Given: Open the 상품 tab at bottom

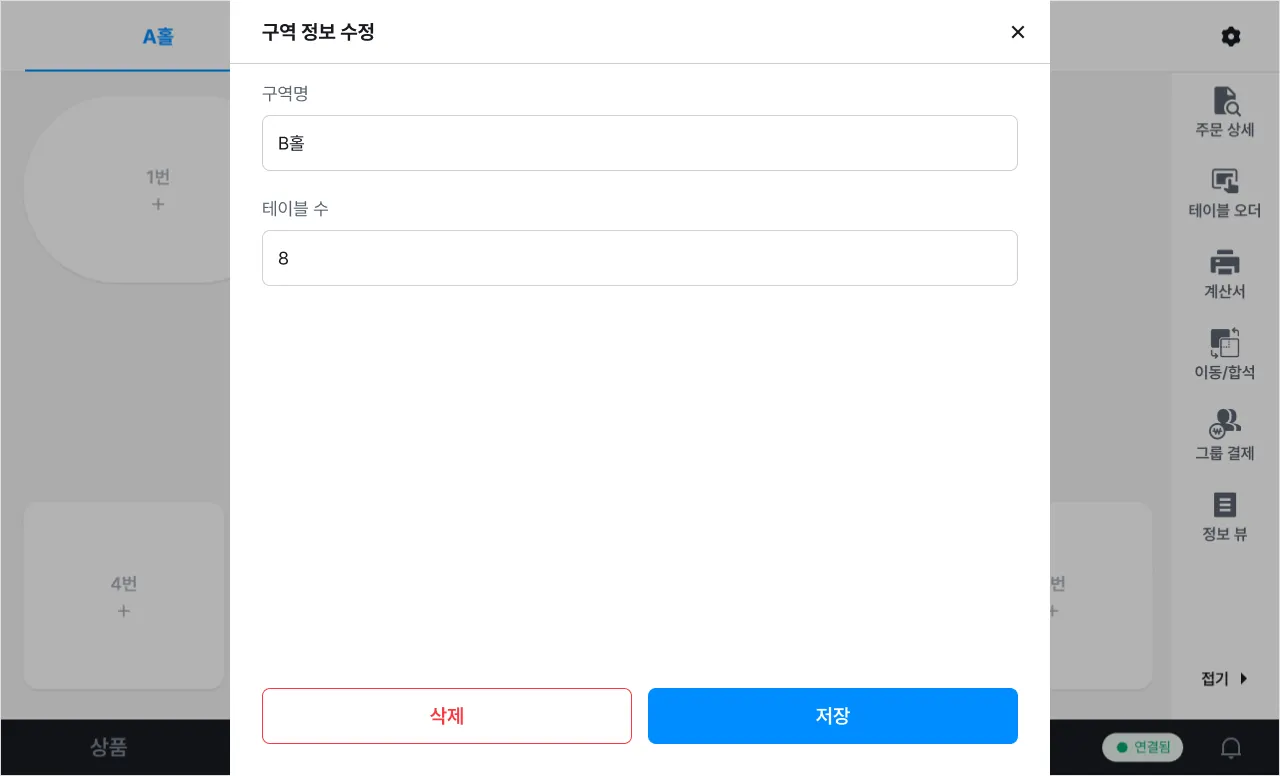Looking at the screenshot, I should tap(109, 747).
